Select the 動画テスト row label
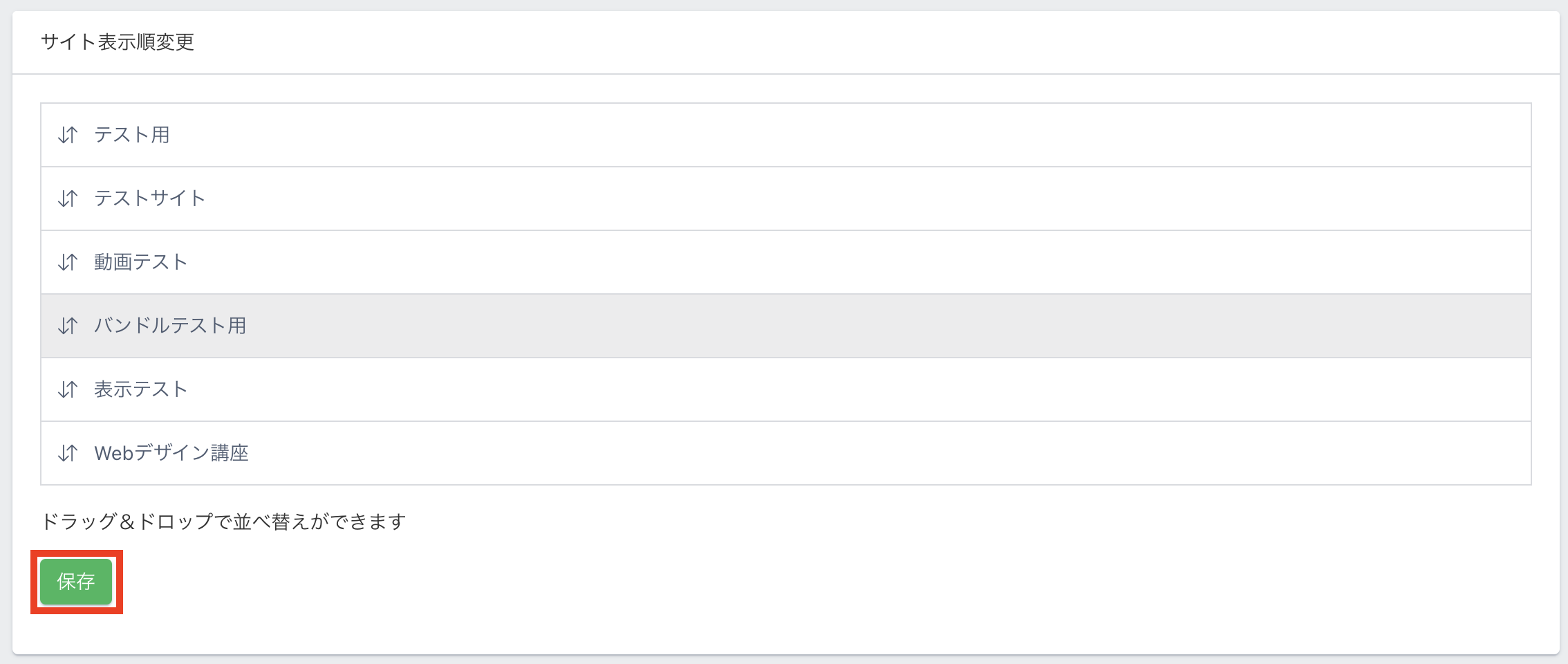 [x=141, y=262]
